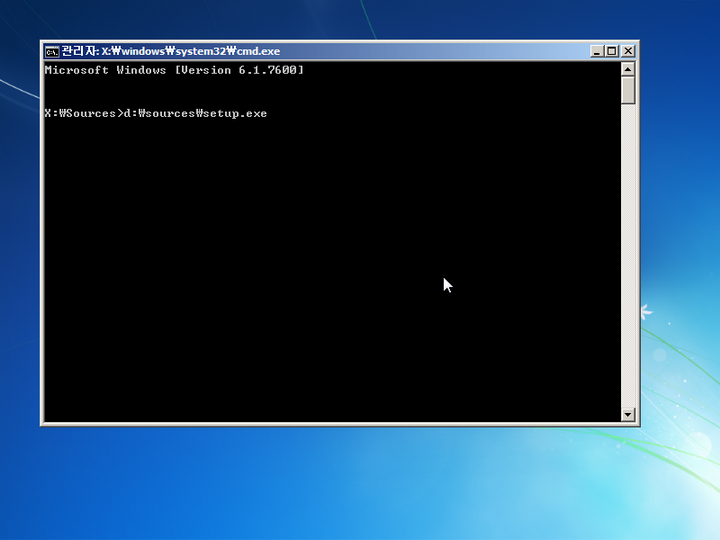
Task: Click the scrollbar up arrow
Action: 628,69
